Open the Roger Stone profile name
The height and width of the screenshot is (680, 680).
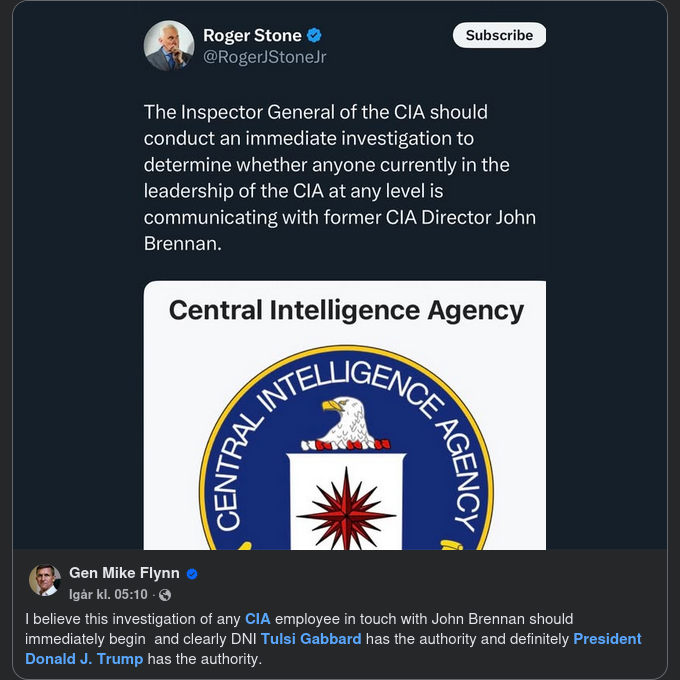[x=252, y=36]
